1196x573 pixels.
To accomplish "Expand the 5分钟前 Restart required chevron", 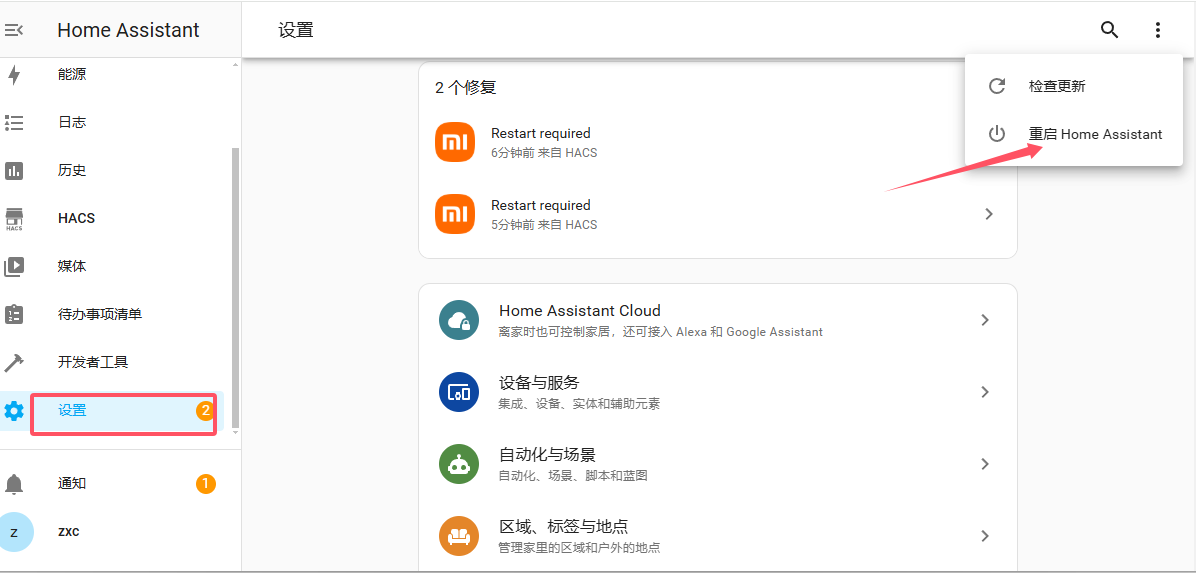I will click(989, 214).
